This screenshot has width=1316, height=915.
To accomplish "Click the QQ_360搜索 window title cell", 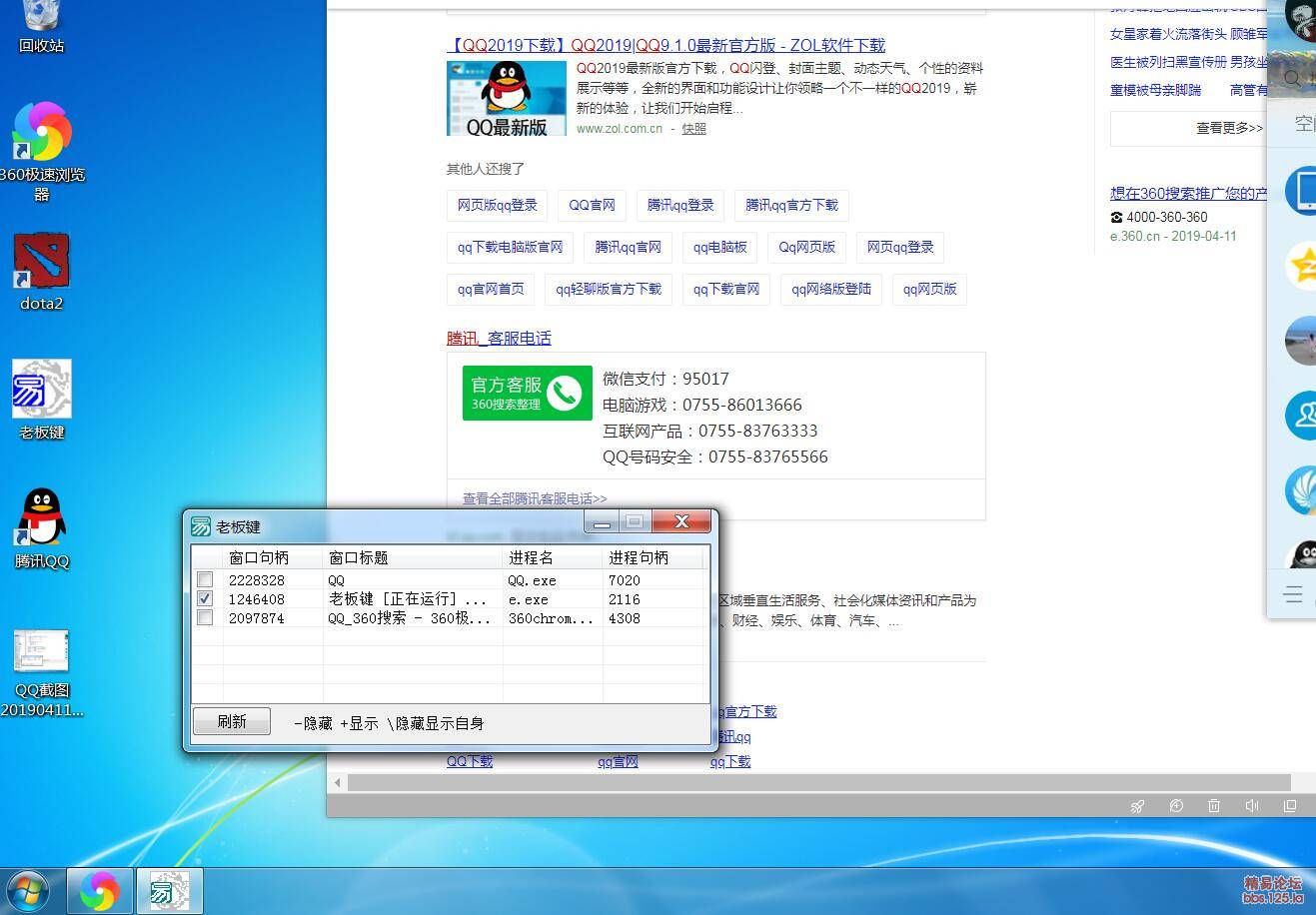I will [x=410, y=618].
